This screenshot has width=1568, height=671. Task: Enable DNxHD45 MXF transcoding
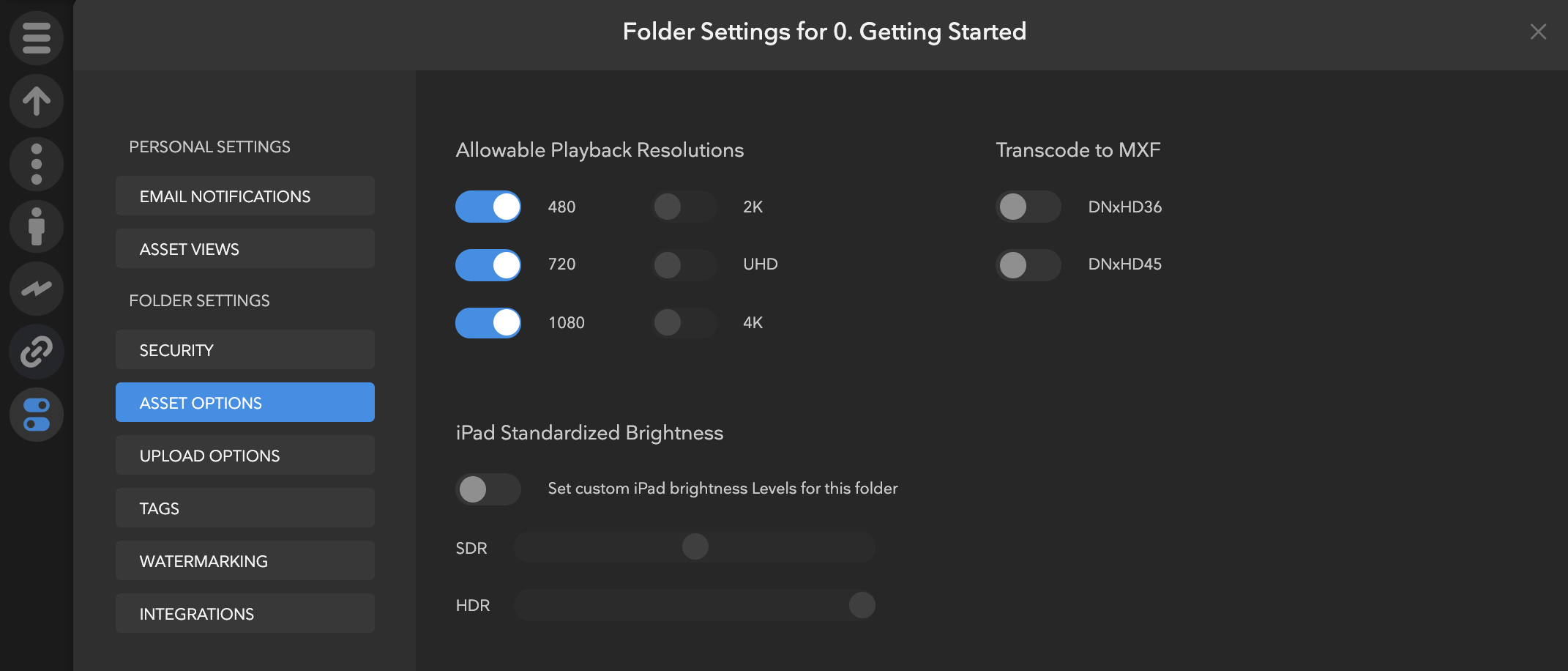click(x=1028, y=265)
